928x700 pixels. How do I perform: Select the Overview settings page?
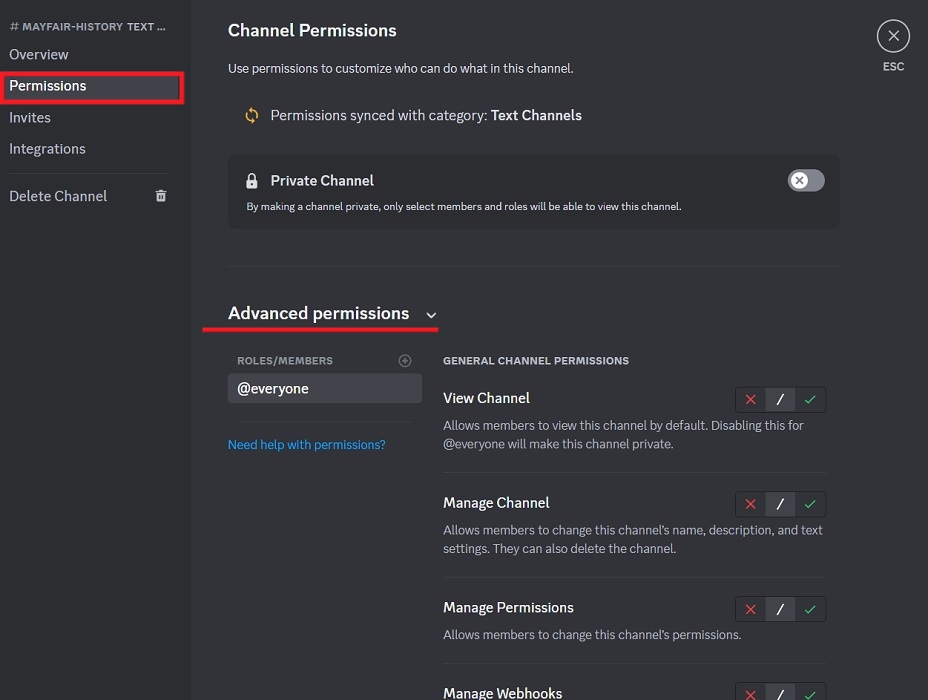(38, 54)
